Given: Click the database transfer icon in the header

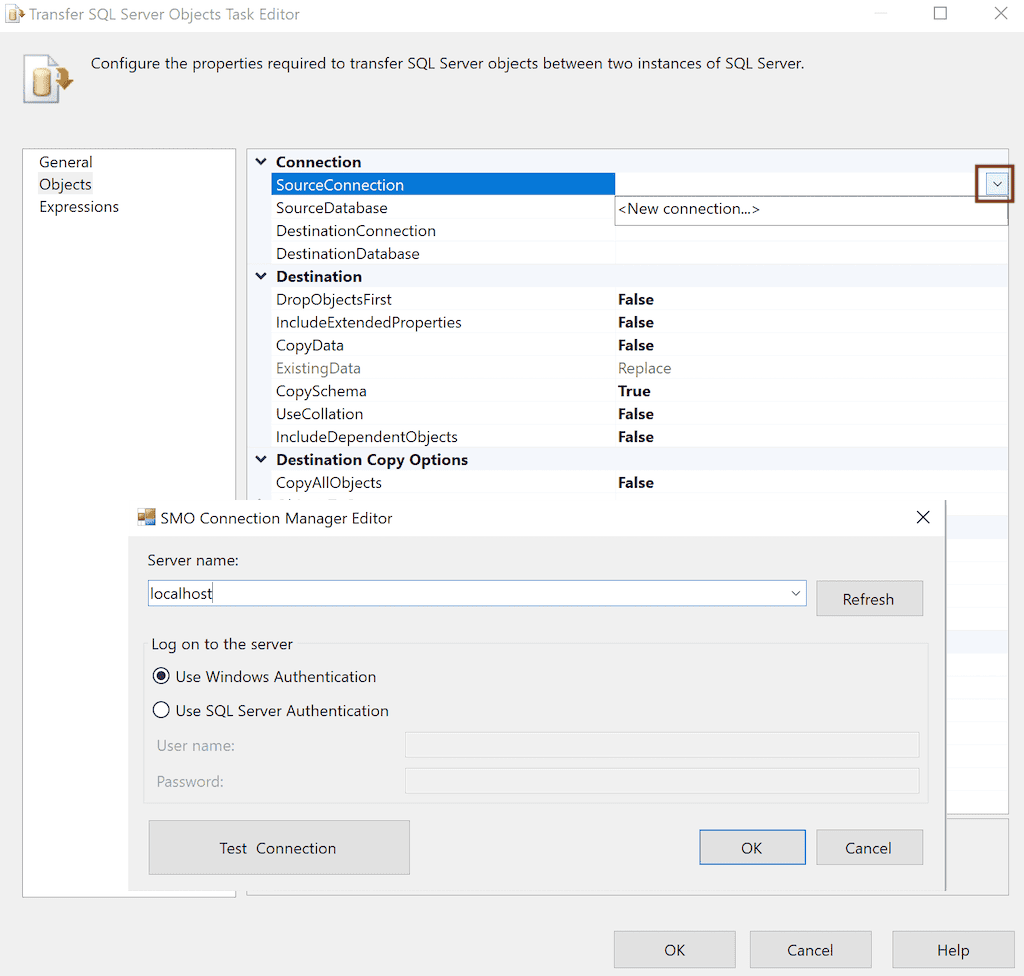Looking at the screenshot, I should pos(46,77).
